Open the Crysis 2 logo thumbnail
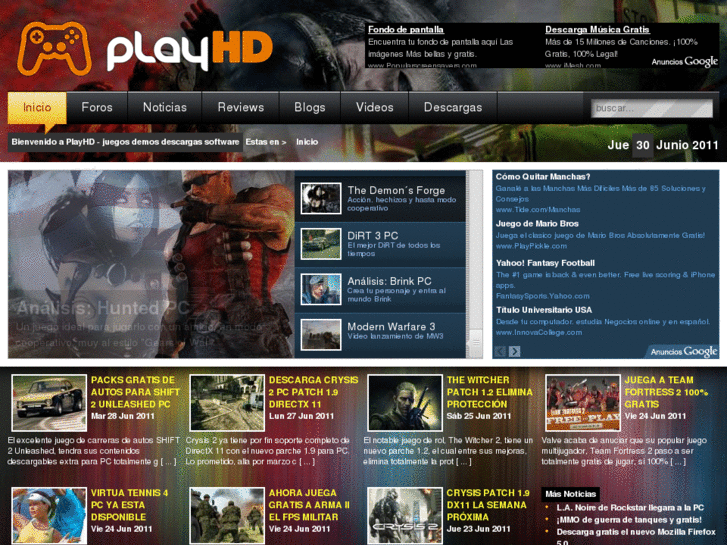 [x=405, y=515]
